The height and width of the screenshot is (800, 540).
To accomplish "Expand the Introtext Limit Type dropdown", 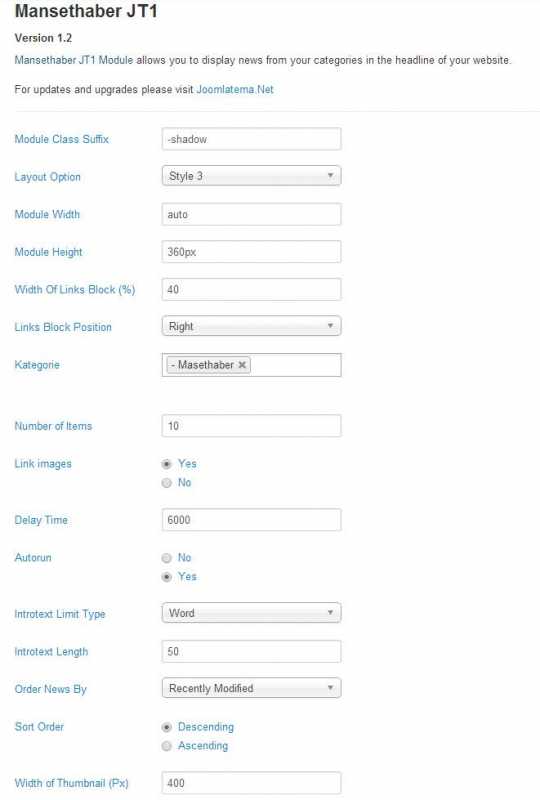I will click(252, 613).
